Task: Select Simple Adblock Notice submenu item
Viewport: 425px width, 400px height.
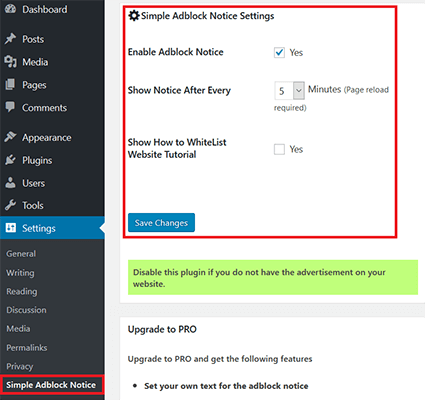Action: [51, 385]
